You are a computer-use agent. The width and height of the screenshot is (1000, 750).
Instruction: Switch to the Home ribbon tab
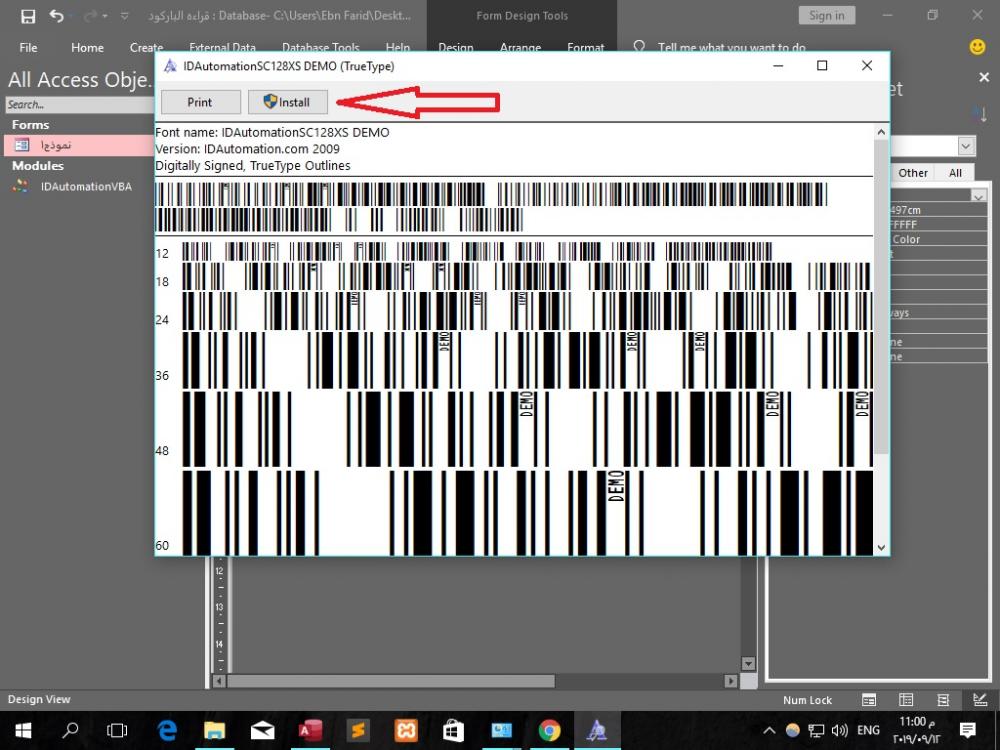pyautogui.click(x=87, y=48)
